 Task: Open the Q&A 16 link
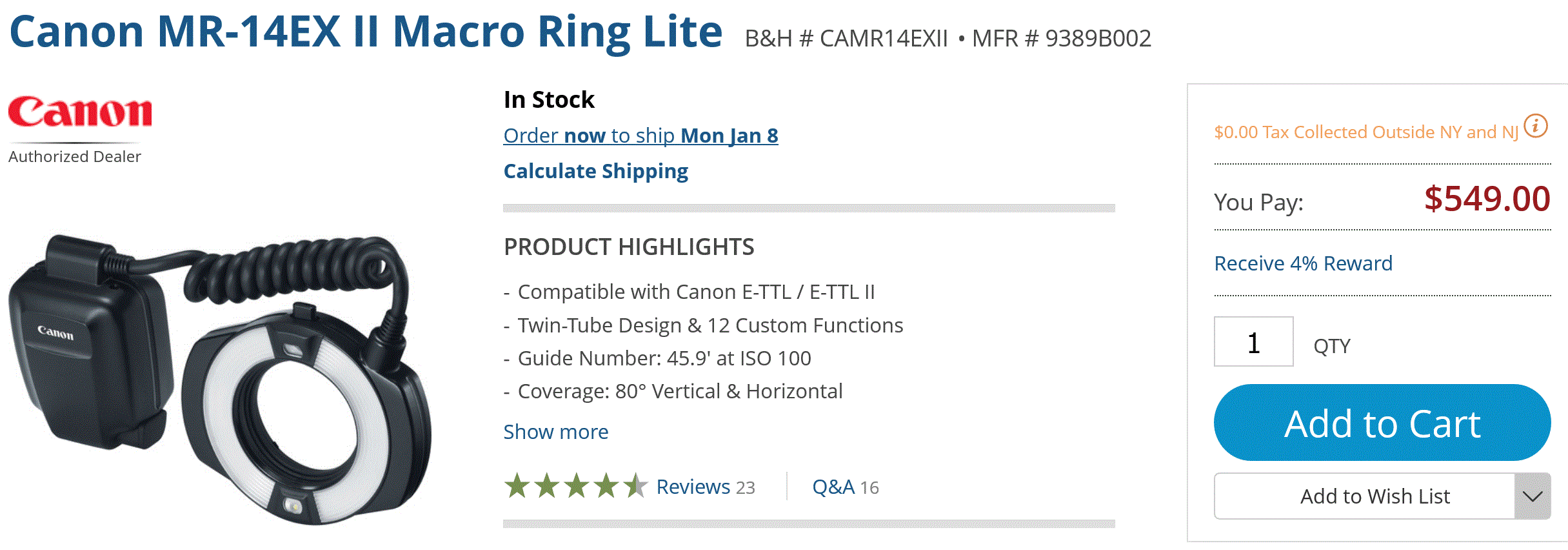[x=845, y=487]
